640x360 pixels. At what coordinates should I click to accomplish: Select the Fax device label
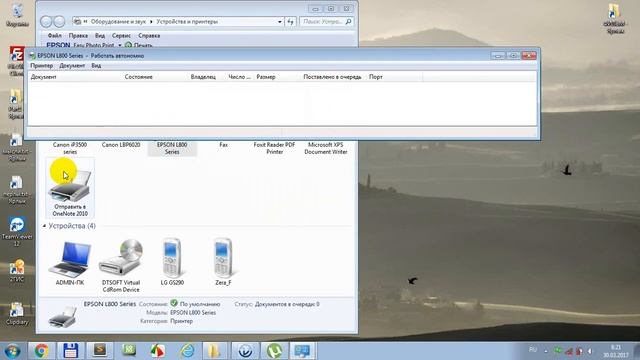[x=223, y=145]
